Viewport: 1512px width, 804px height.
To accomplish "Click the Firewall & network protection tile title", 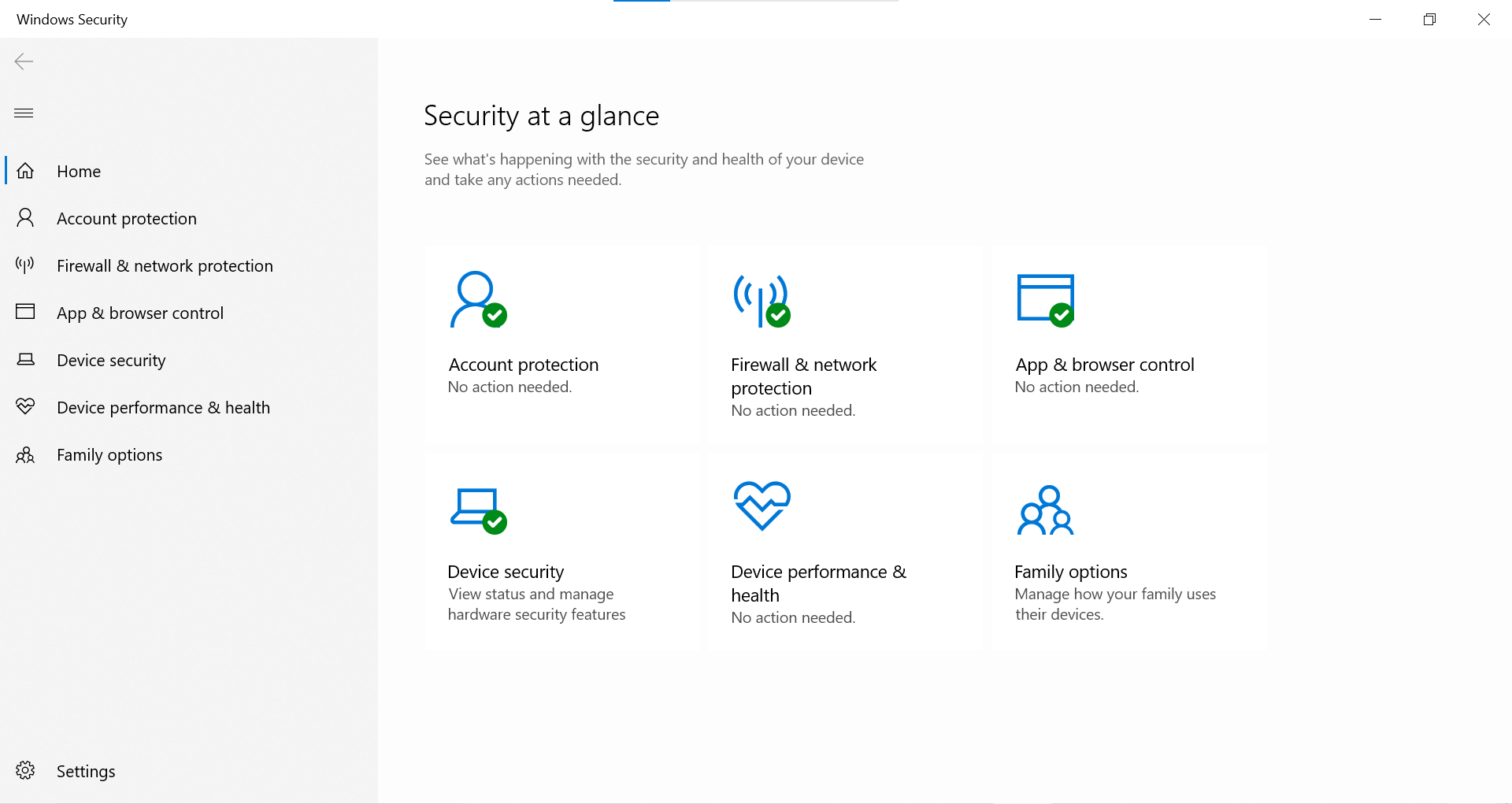I will [804, 376].
